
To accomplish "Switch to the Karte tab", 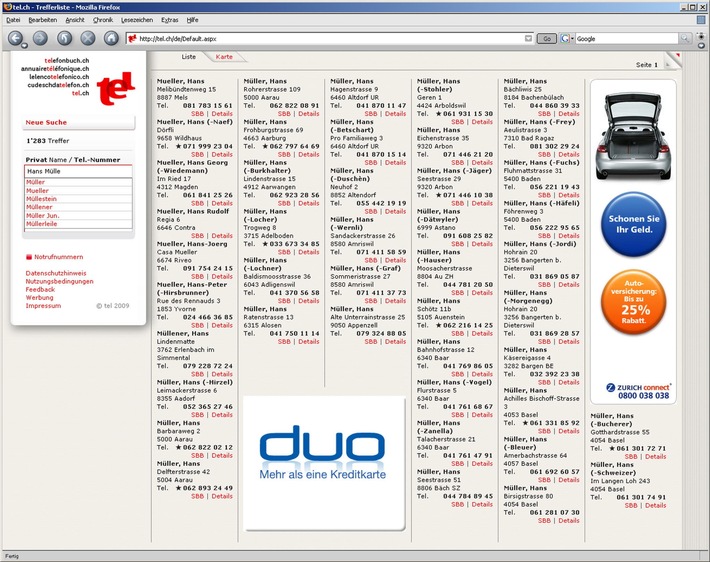I will pos(225,57).
